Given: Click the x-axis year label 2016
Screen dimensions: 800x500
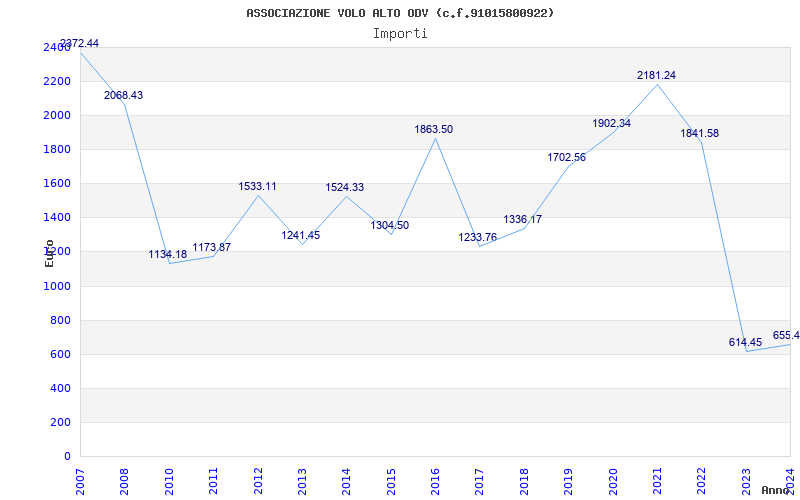Looking at the screenshot, I should [436, 481].
